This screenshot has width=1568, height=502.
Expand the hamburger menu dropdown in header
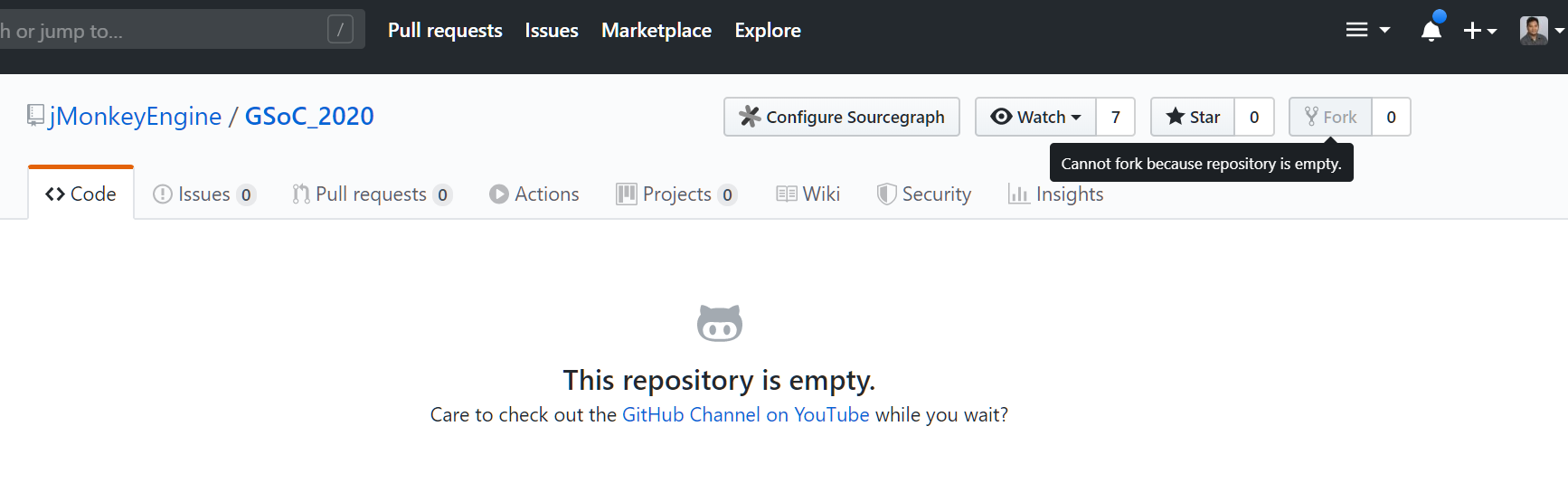pos(1367,30)
